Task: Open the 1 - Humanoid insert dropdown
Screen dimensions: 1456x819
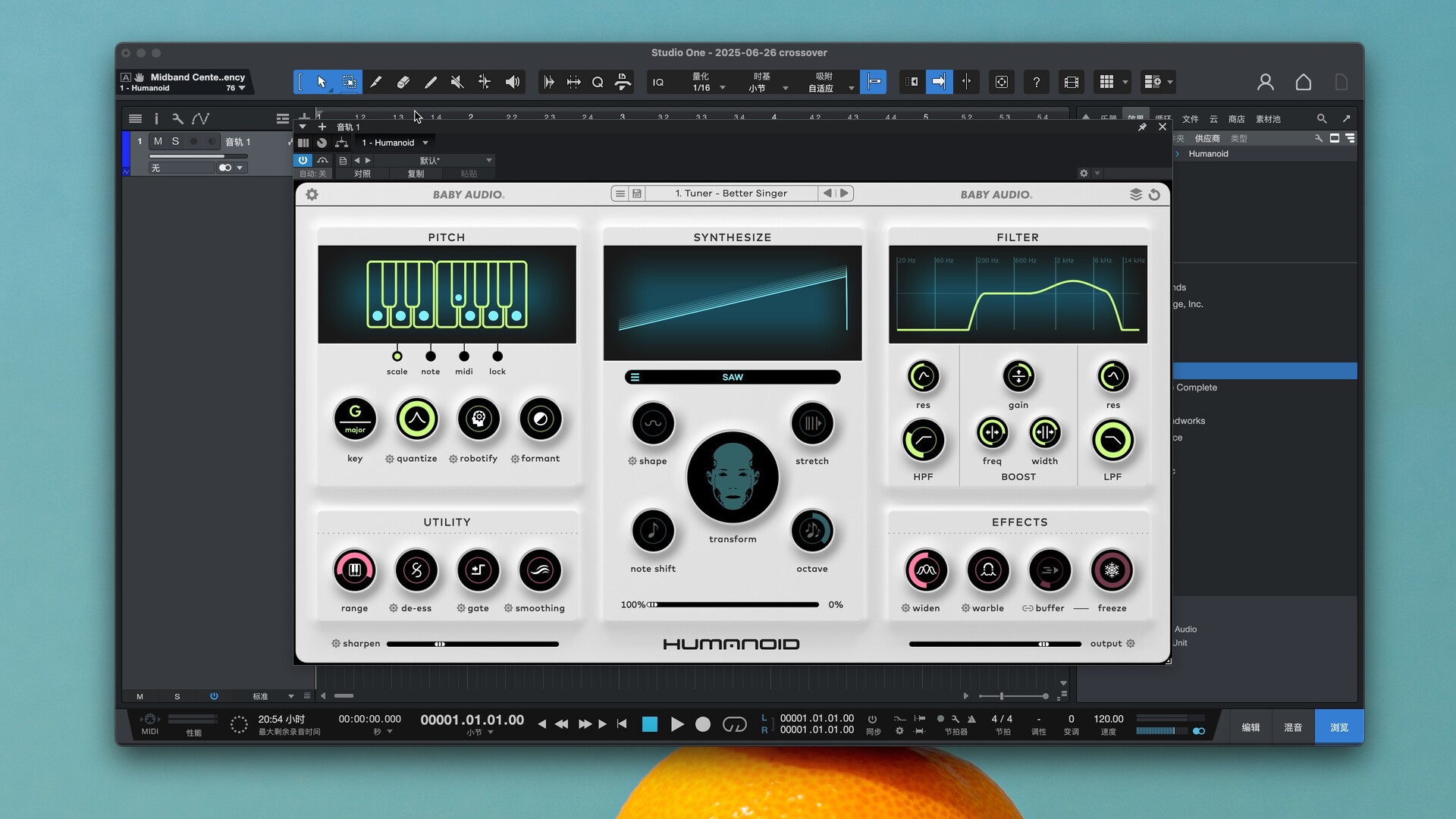Action: [394, 143]
